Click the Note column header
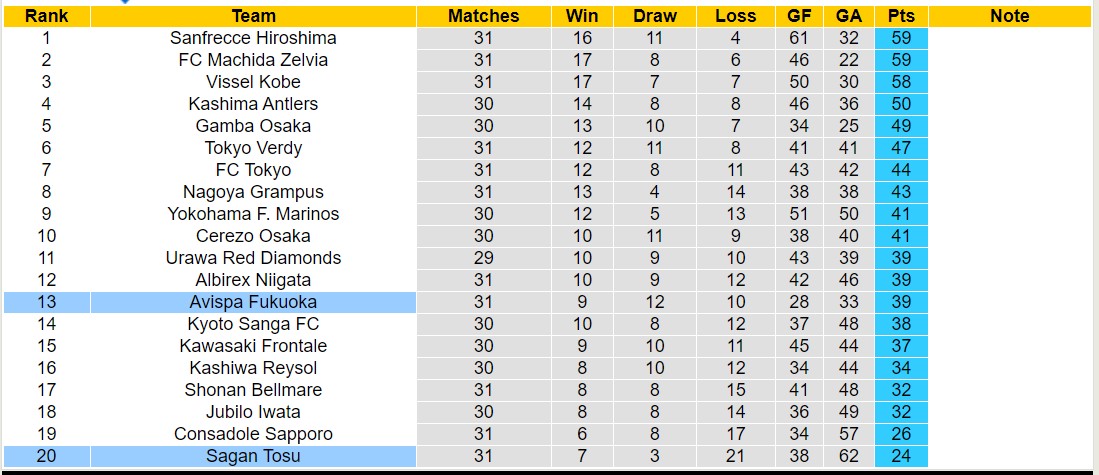Image resolution: width=1099 pixels, height=475 pixels. tap(1009, 16)
